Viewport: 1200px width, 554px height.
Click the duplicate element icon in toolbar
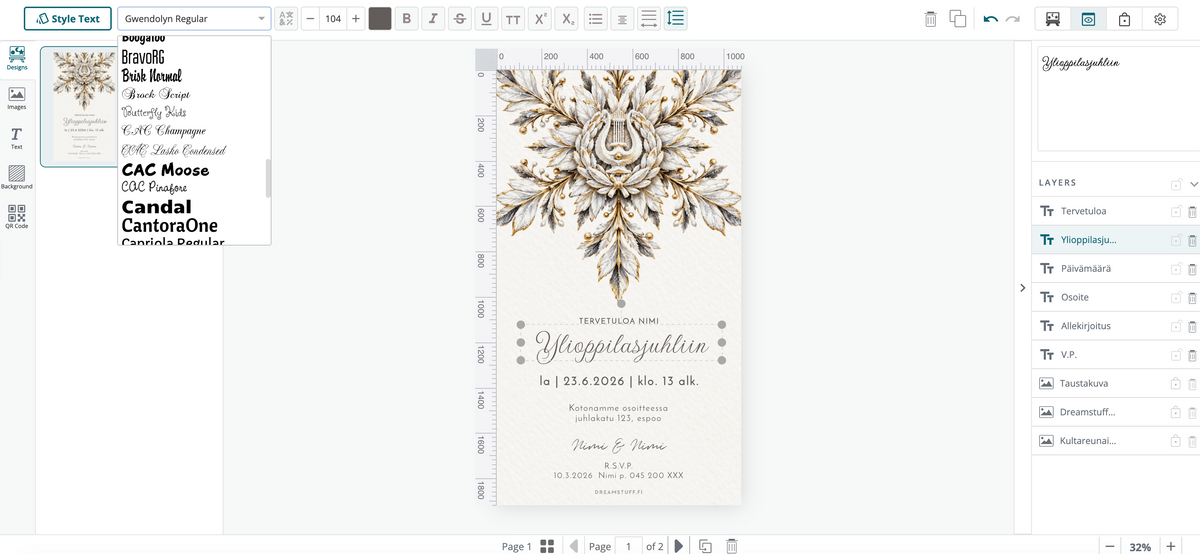[958, 19]
